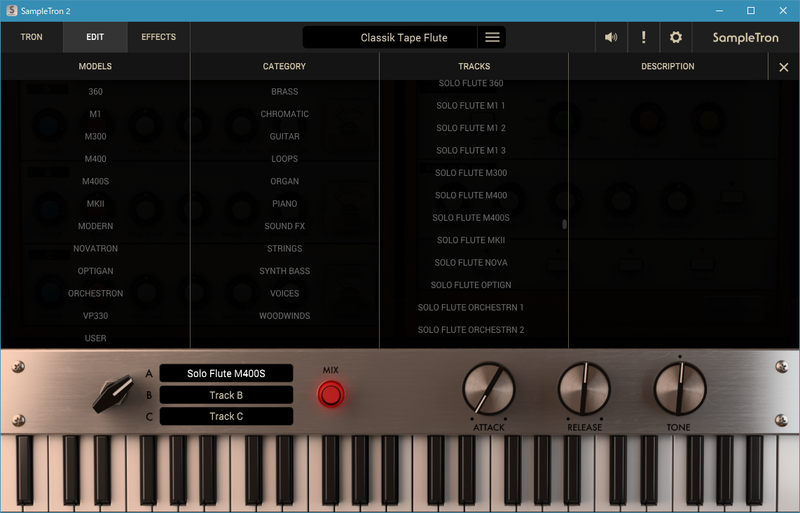Image resolution: width=800 pixels, height=513 pixels.
Task: Switch to the EDIT tab
Action: coord(95,37)
